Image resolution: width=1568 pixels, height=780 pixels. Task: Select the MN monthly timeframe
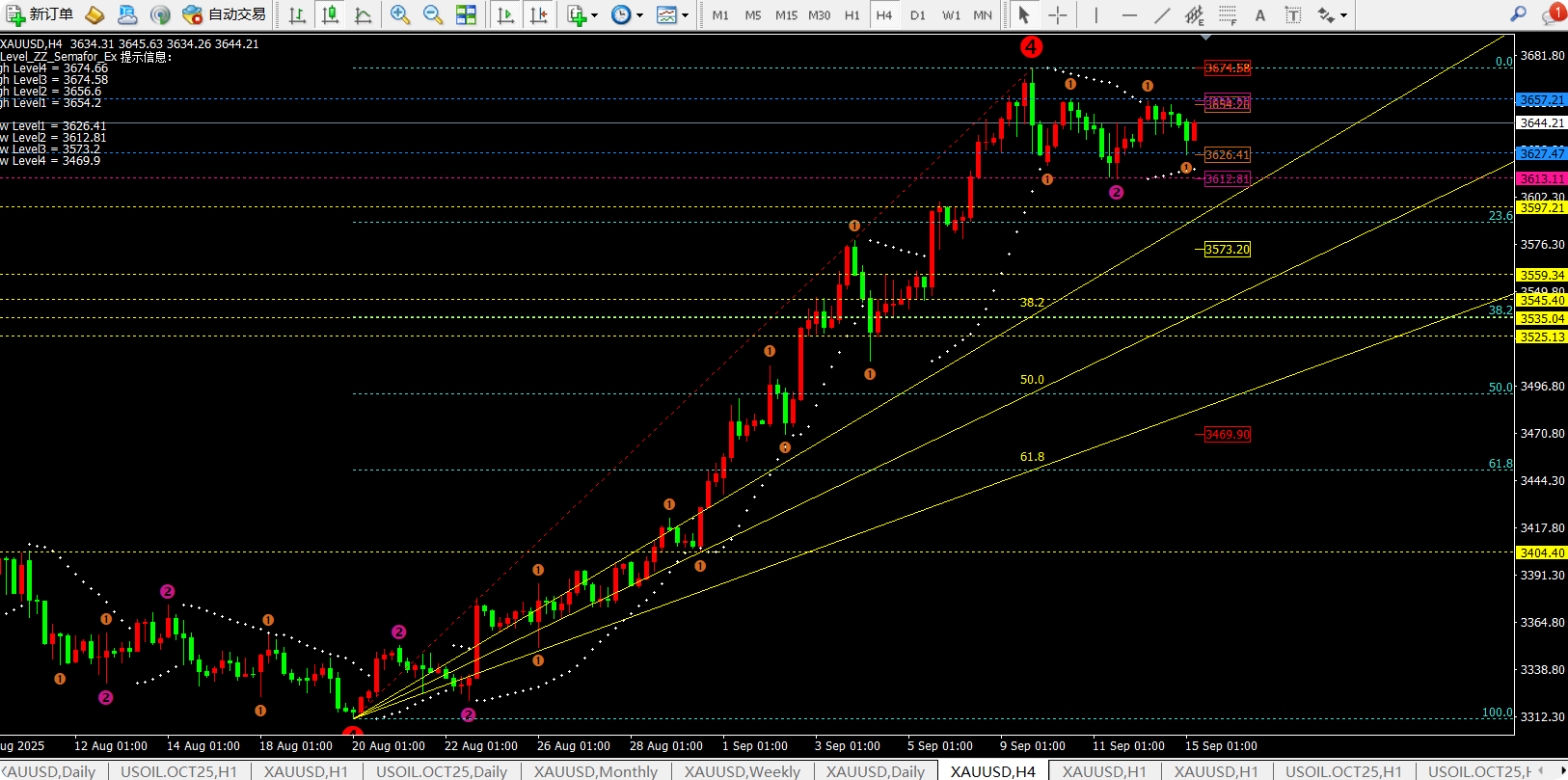(x=983, y=15)
